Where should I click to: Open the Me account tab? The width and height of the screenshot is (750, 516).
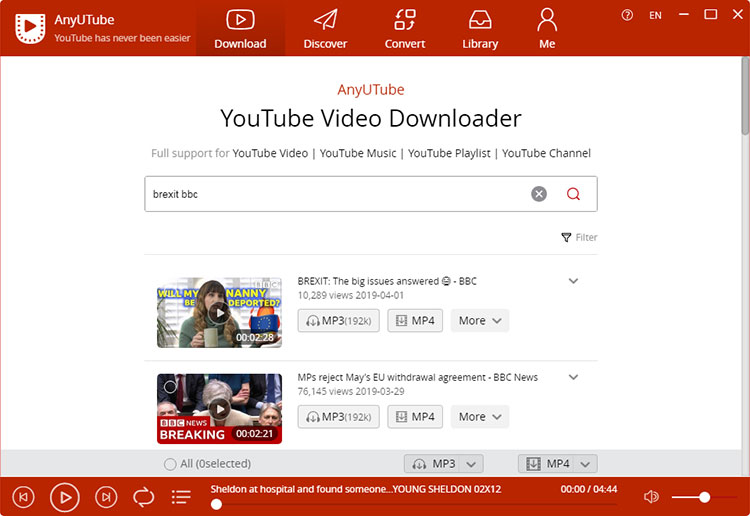click(547, 28)
